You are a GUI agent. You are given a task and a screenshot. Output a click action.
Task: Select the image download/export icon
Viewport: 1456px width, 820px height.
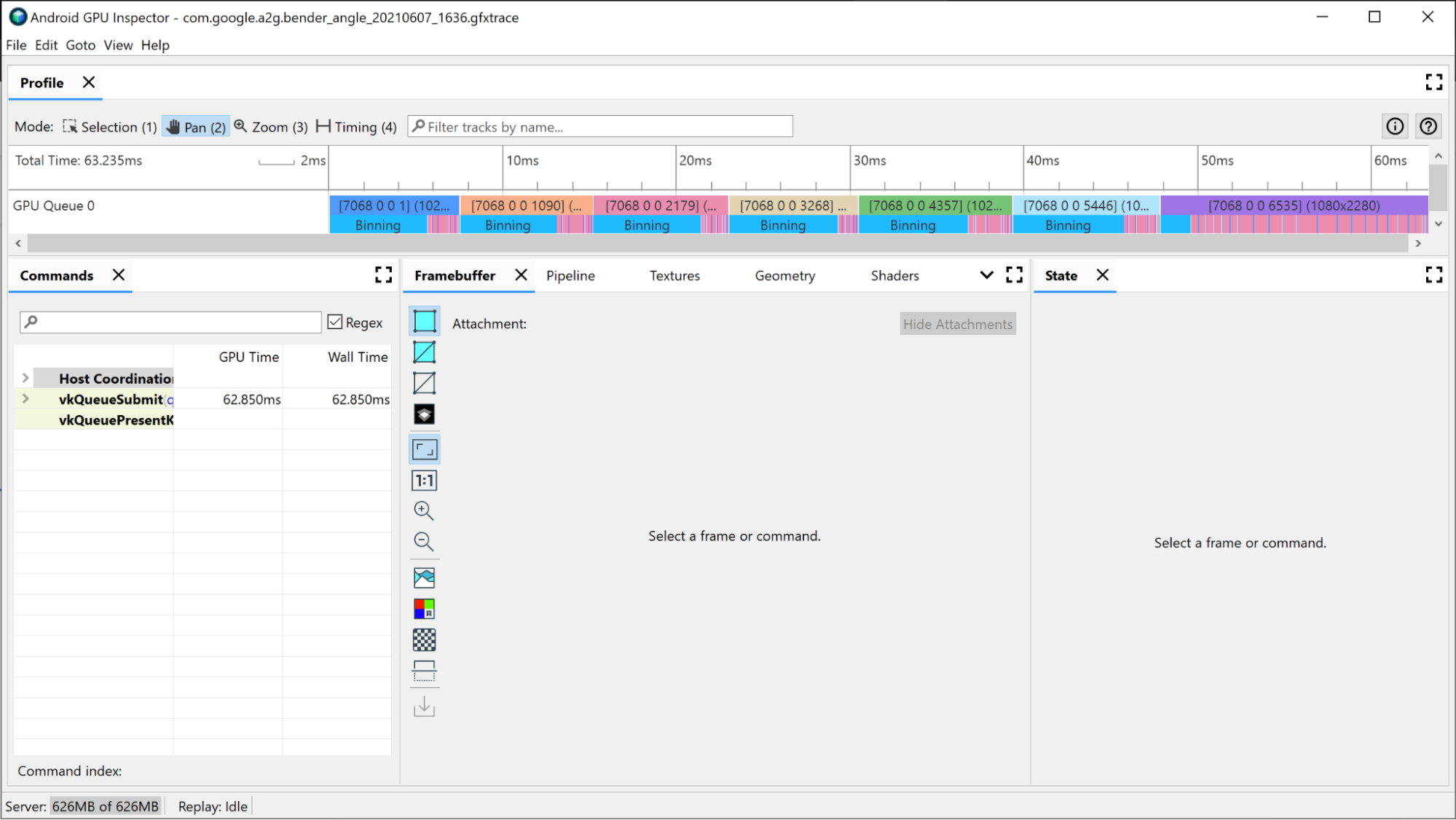coord(424,707)
